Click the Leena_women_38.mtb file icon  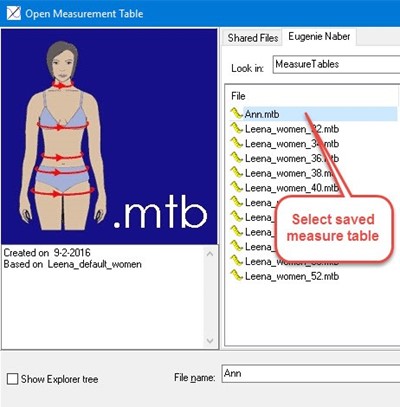[236, 172]
